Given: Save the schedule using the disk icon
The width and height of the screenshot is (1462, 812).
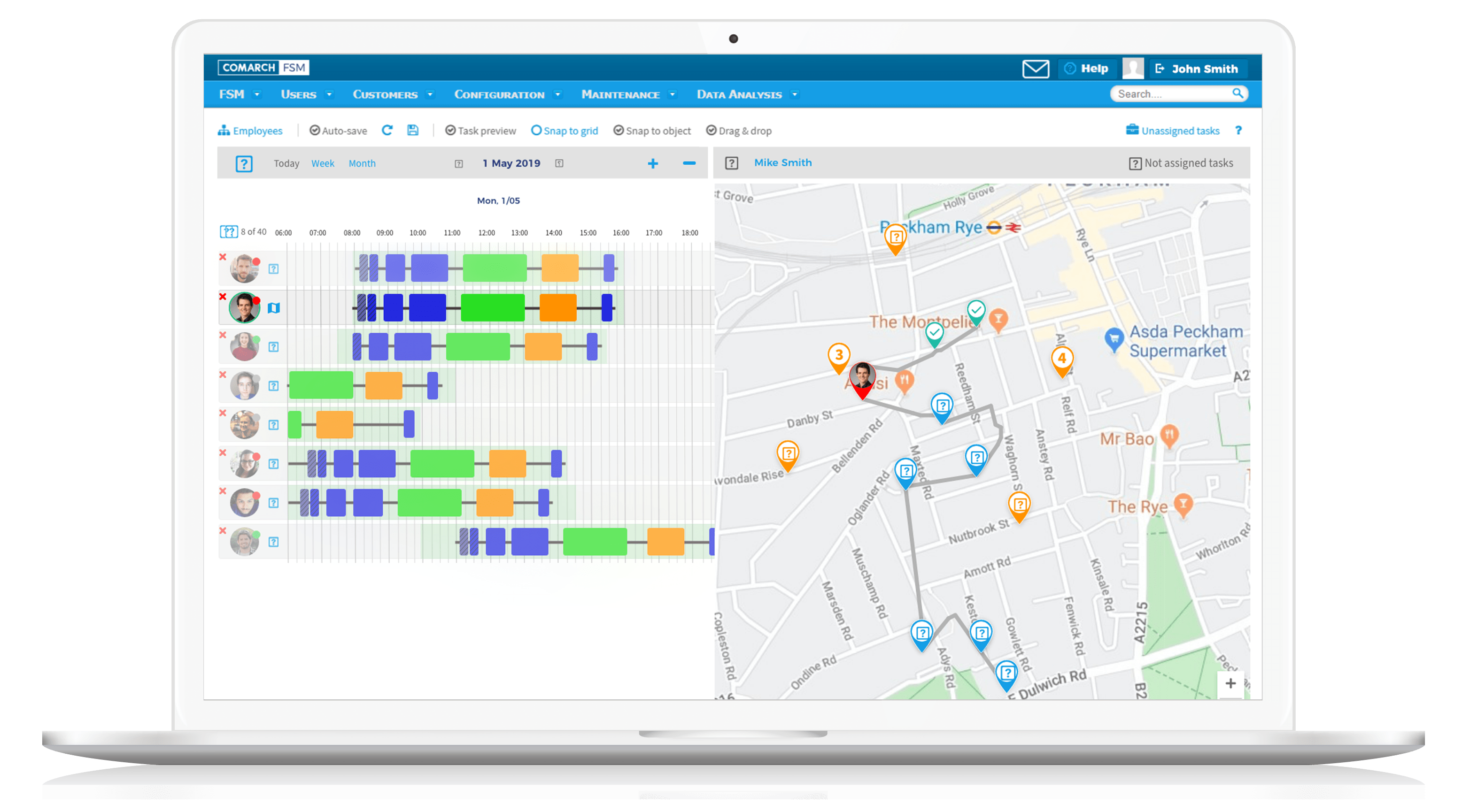Looking at the screenshot, I should click(413, 130).
